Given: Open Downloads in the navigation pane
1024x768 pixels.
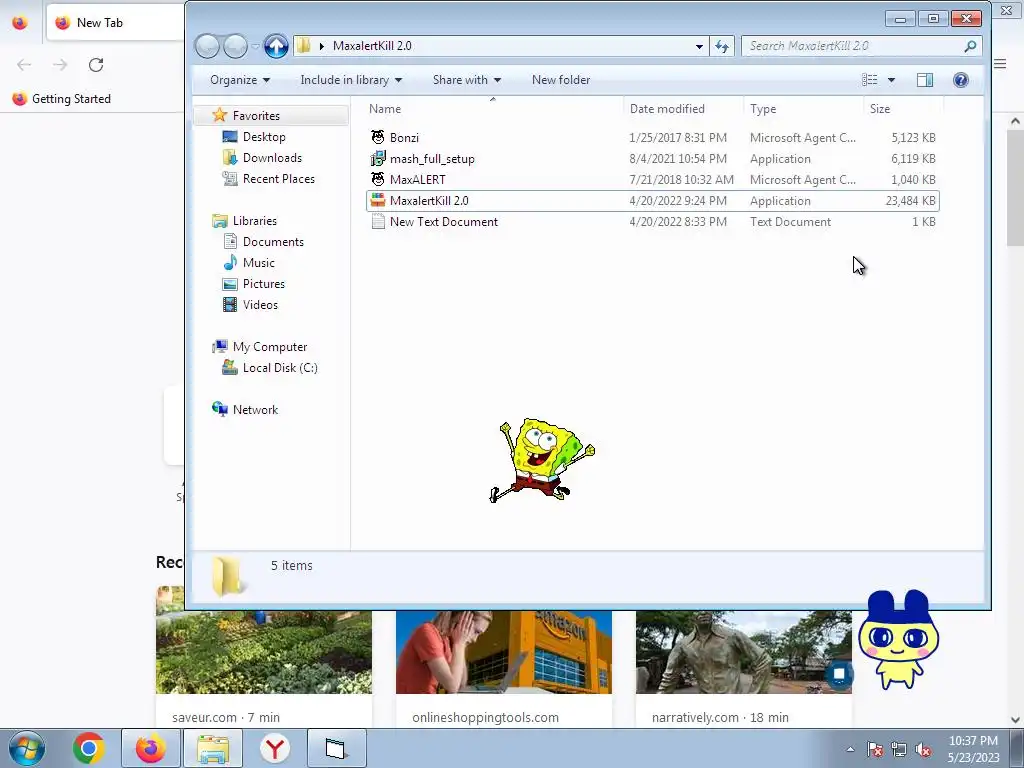Looking at the screenshot, I should click(272, 157).
